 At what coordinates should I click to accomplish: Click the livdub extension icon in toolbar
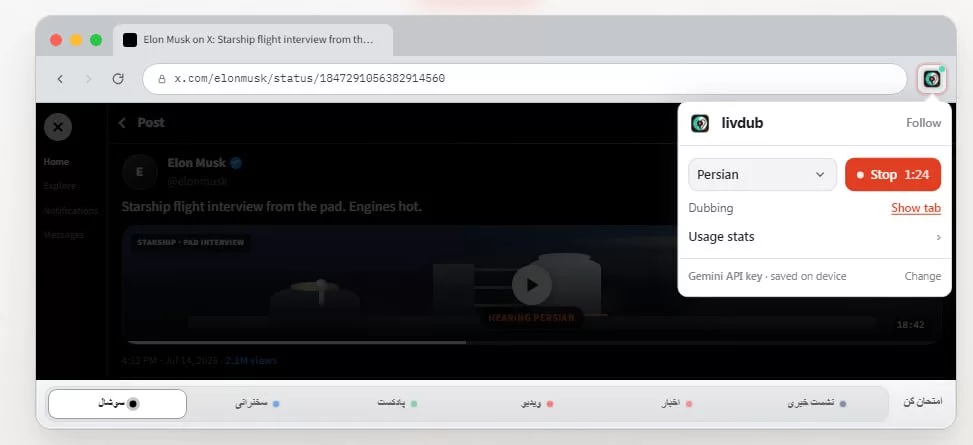click(931, 79)
